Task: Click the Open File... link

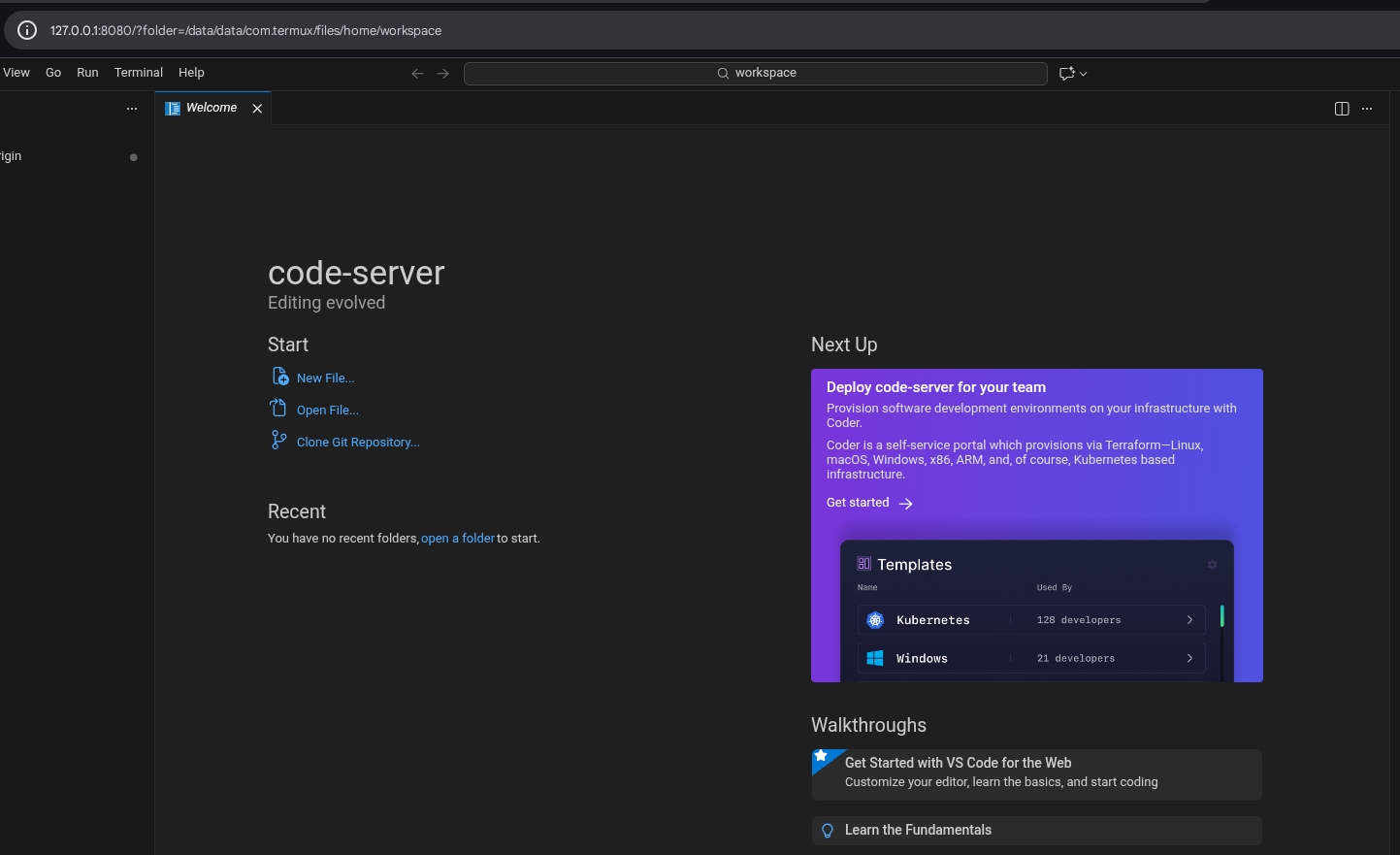Action: coord(328,411)
